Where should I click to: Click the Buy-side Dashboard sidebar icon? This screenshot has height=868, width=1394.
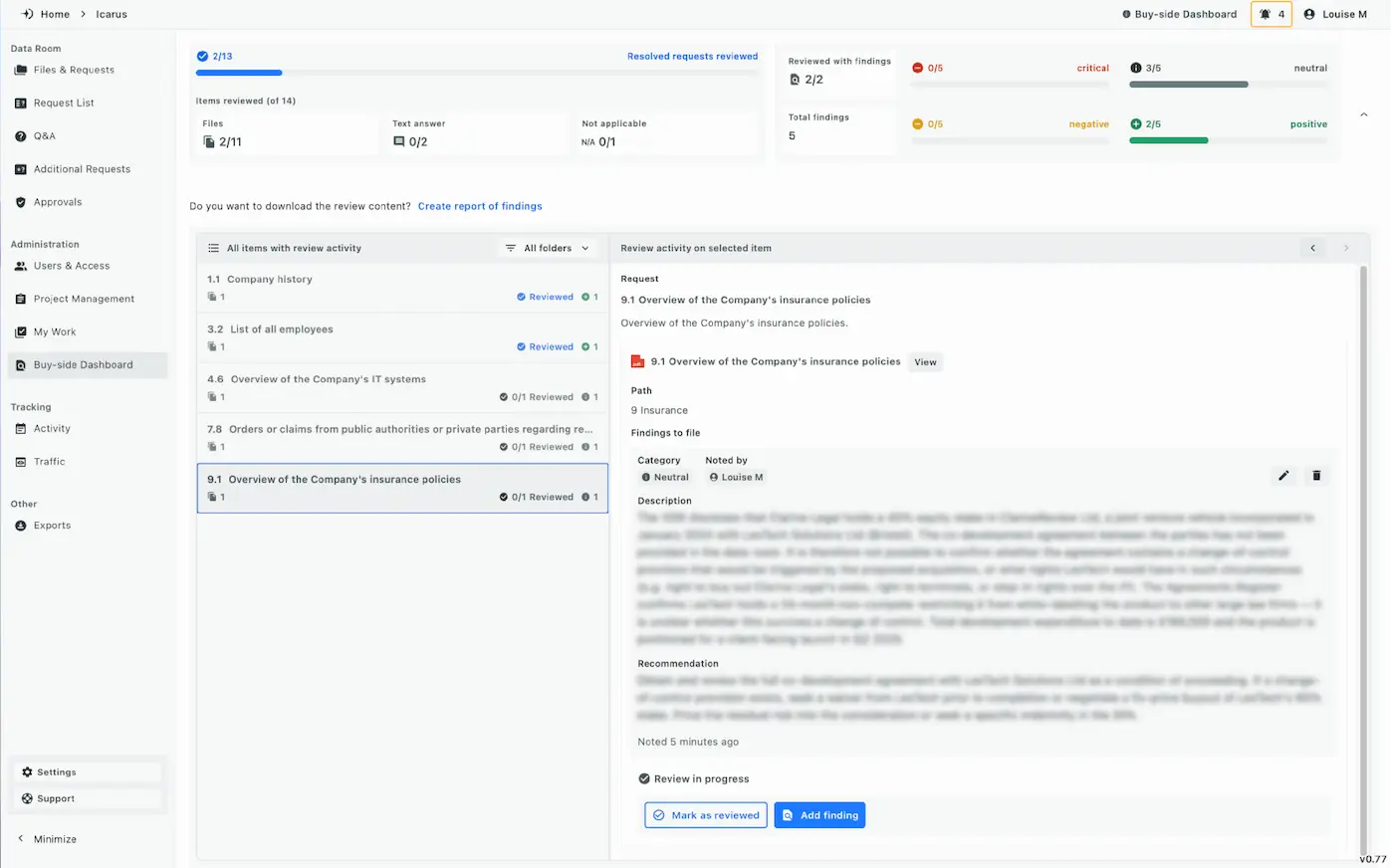click(x=21, y=365)
